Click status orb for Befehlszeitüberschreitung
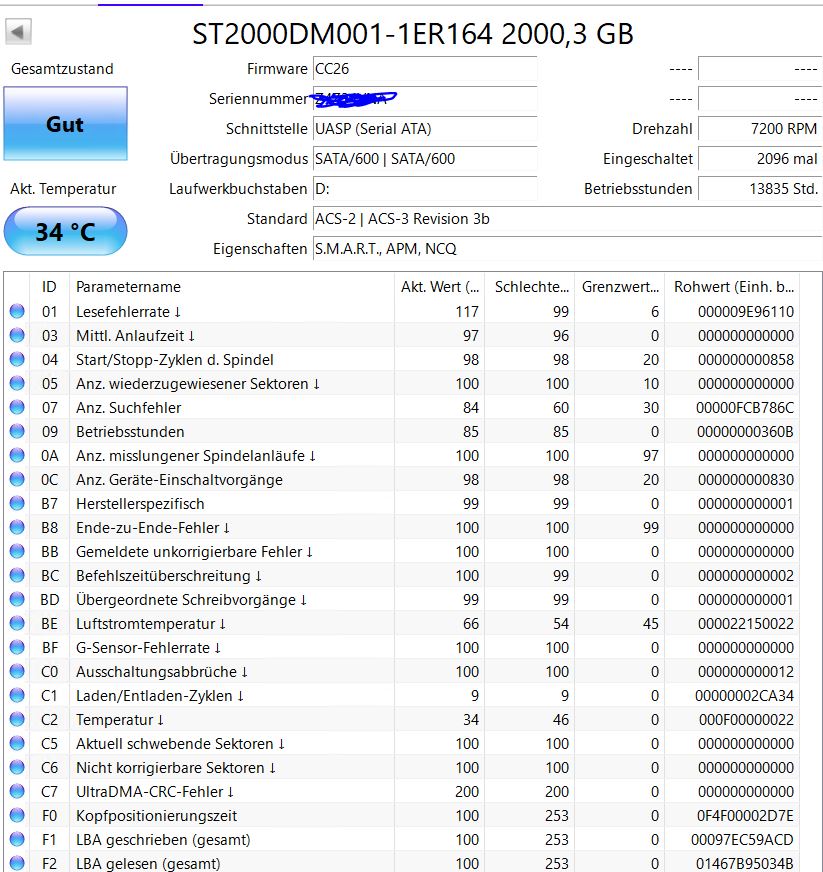 pos(17,575)
